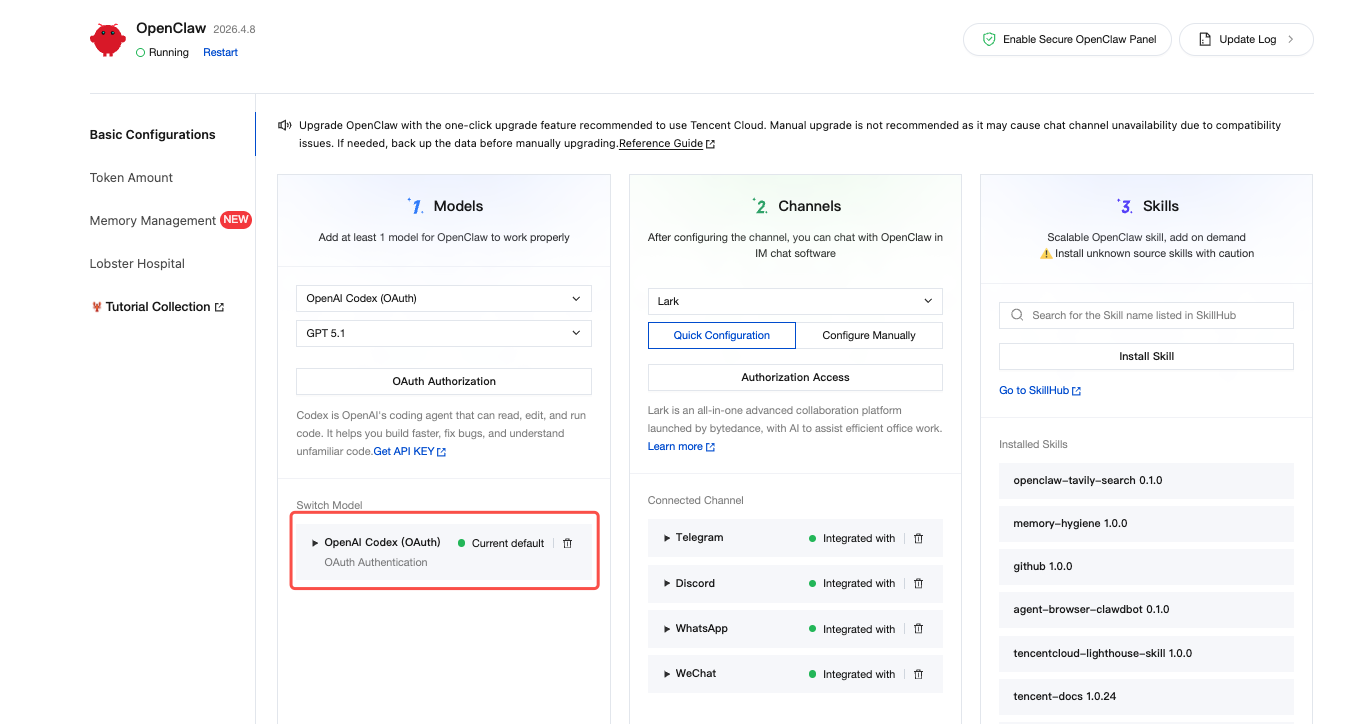The image size is (1356, 724).
Task: Open Lobster Hospital in the sidebar
Action: tap(137, 264)
